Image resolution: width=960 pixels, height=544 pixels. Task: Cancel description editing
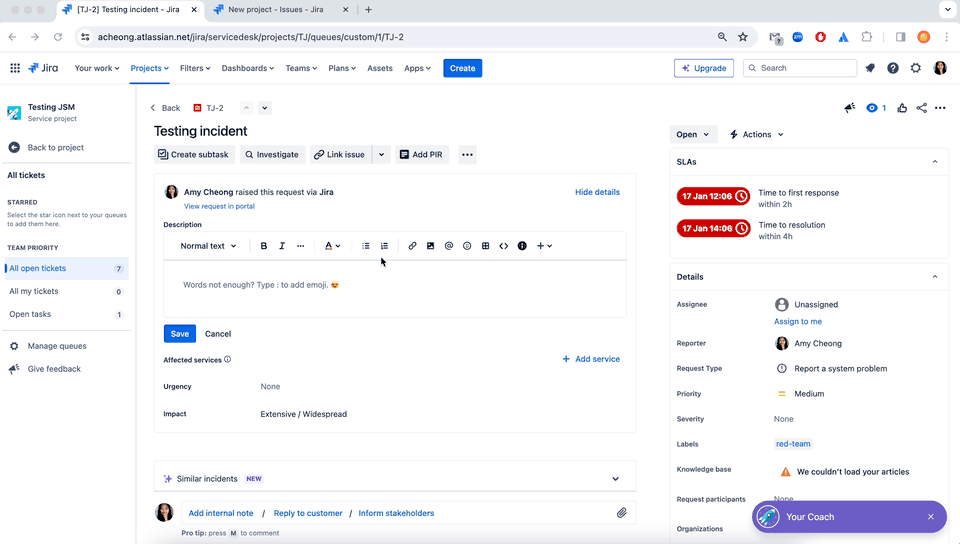tap(218, 333)
